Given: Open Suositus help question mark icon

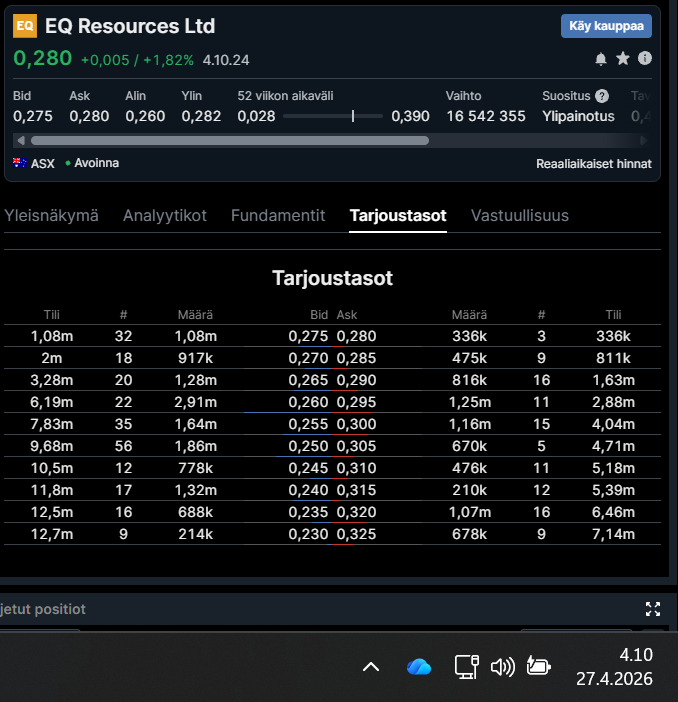Looking at the screenshot, I should [602, 96].
